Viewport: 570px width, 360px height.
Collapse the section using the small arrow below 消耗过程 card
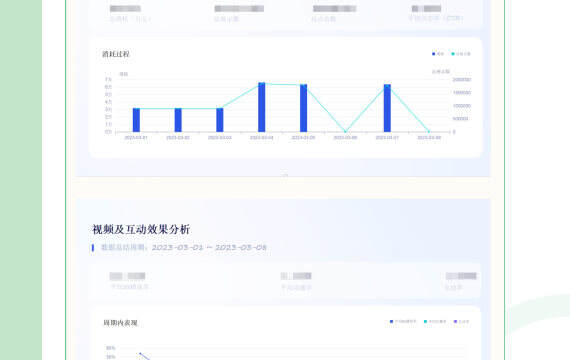click(x=285, y=175)
